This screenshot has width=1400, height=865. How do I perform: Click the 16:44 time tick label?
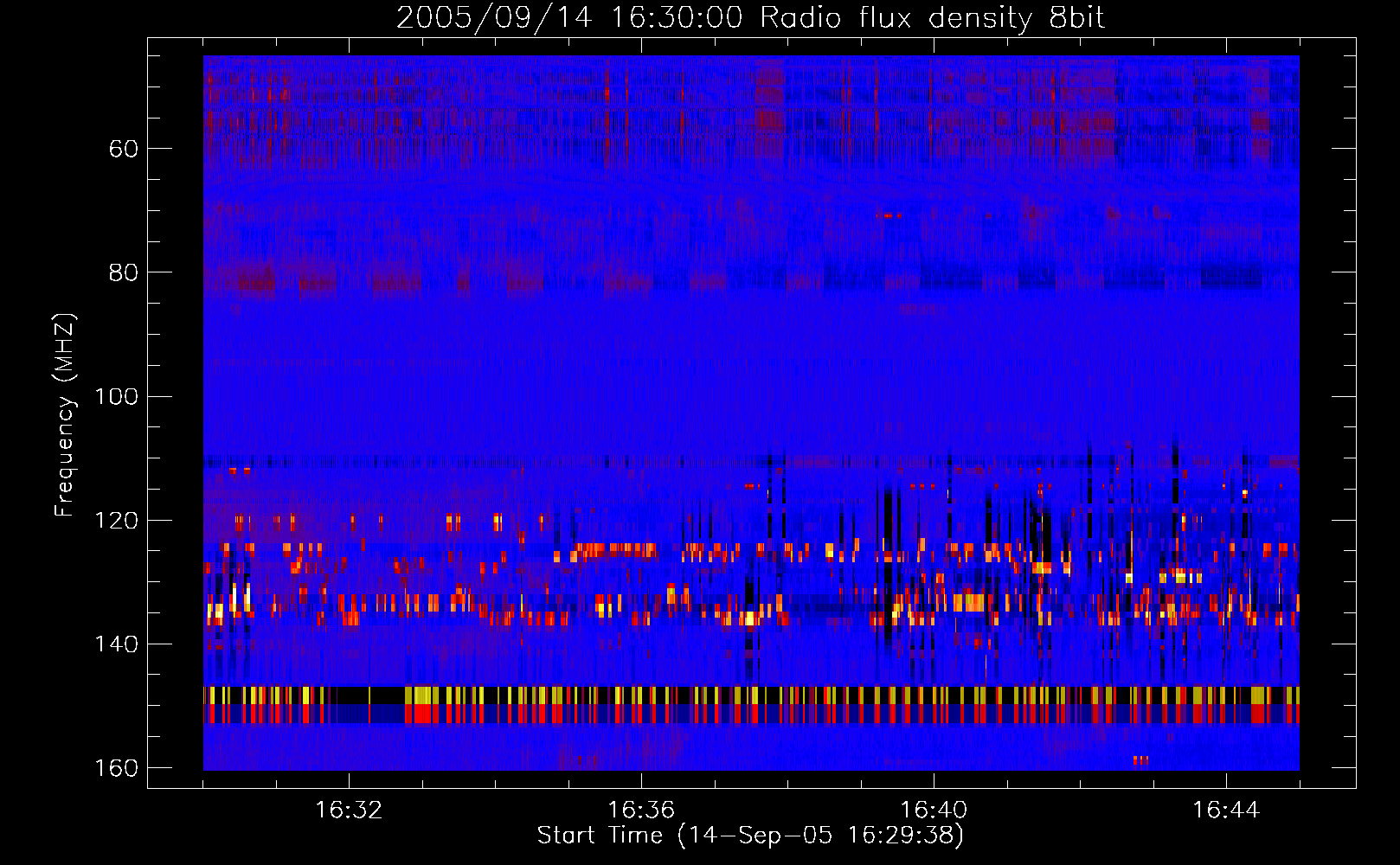[1226, 811]
